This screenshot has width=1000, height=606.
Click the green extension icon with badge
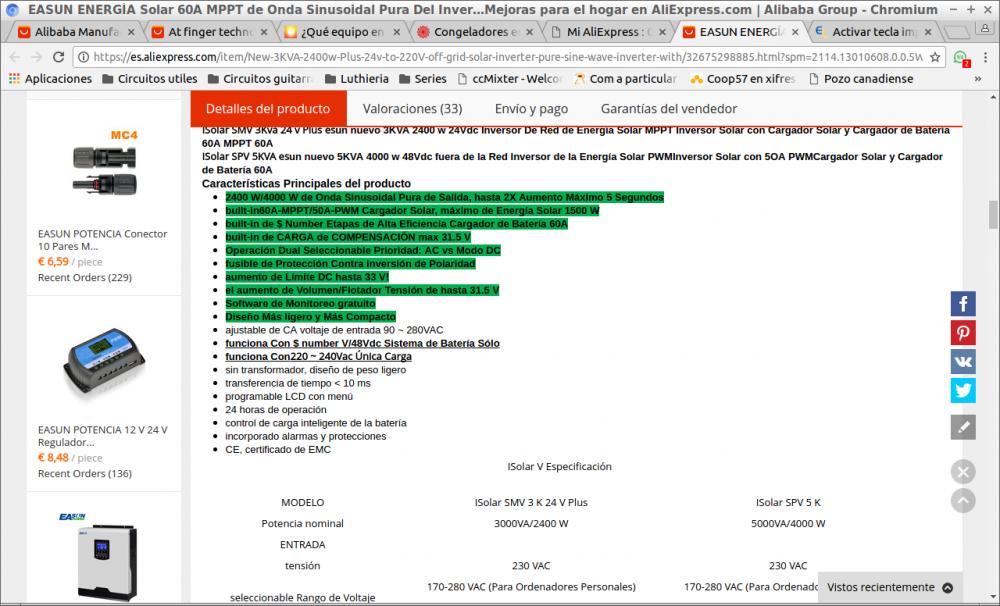pyautogui.click(x=961, y=58)
